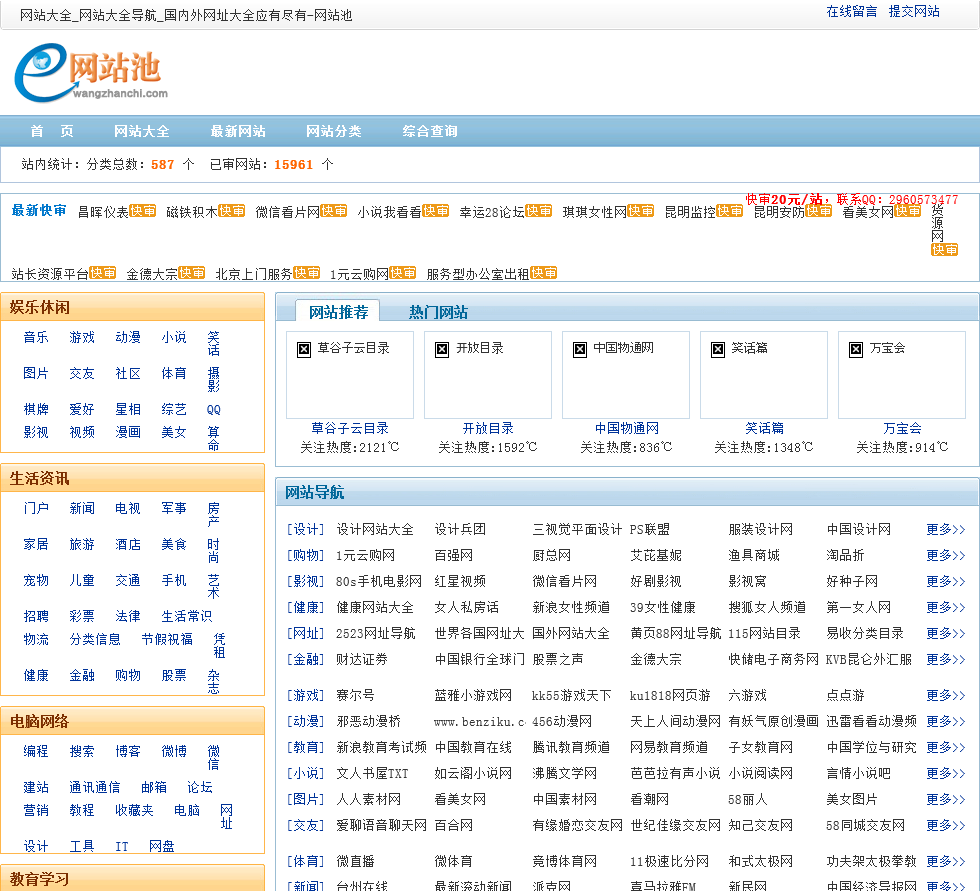Expand 更多>> in the 设计 row

pos(946,529)
